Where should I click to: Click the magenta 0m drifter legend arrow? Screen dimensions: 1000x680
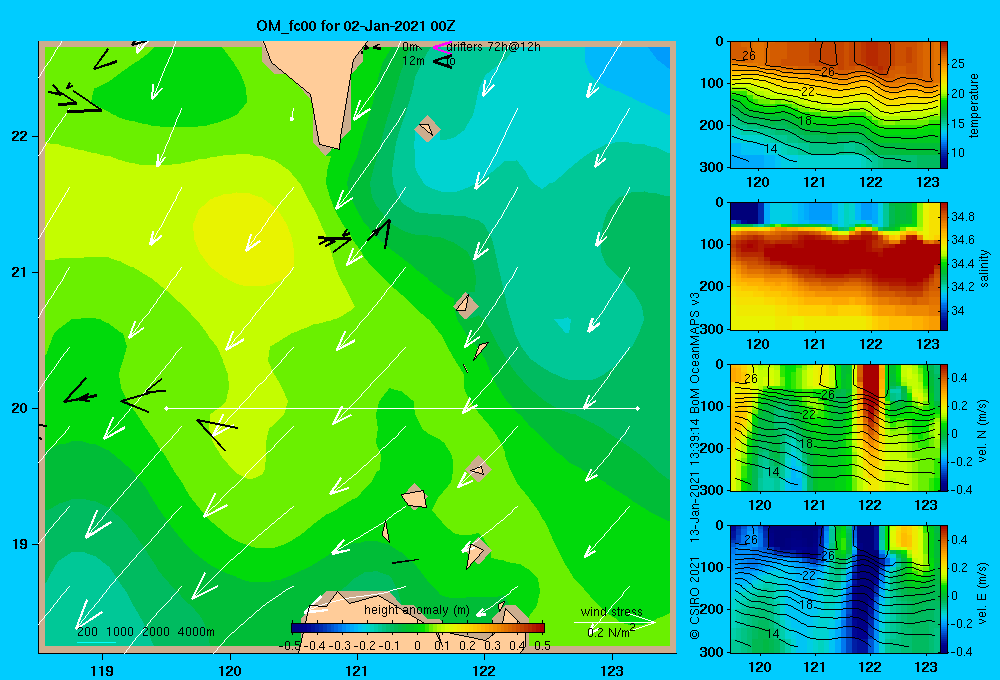pyautogui.click(x=441, y=47)
